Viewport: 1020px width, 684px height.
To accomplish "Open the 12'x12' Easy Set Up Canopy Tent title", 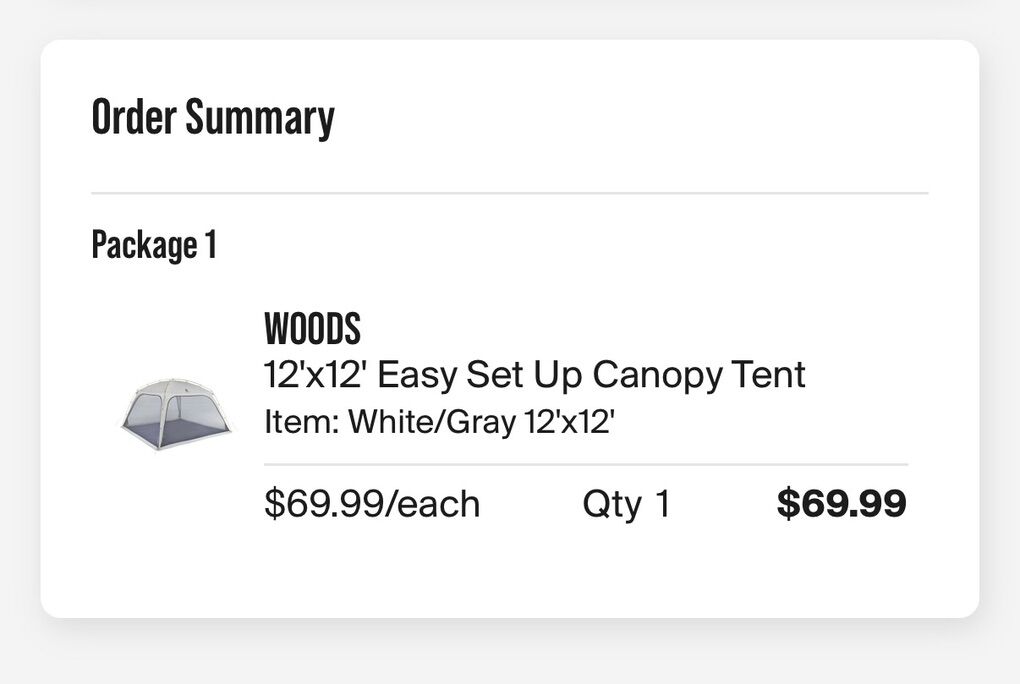I will coord(534,375).
